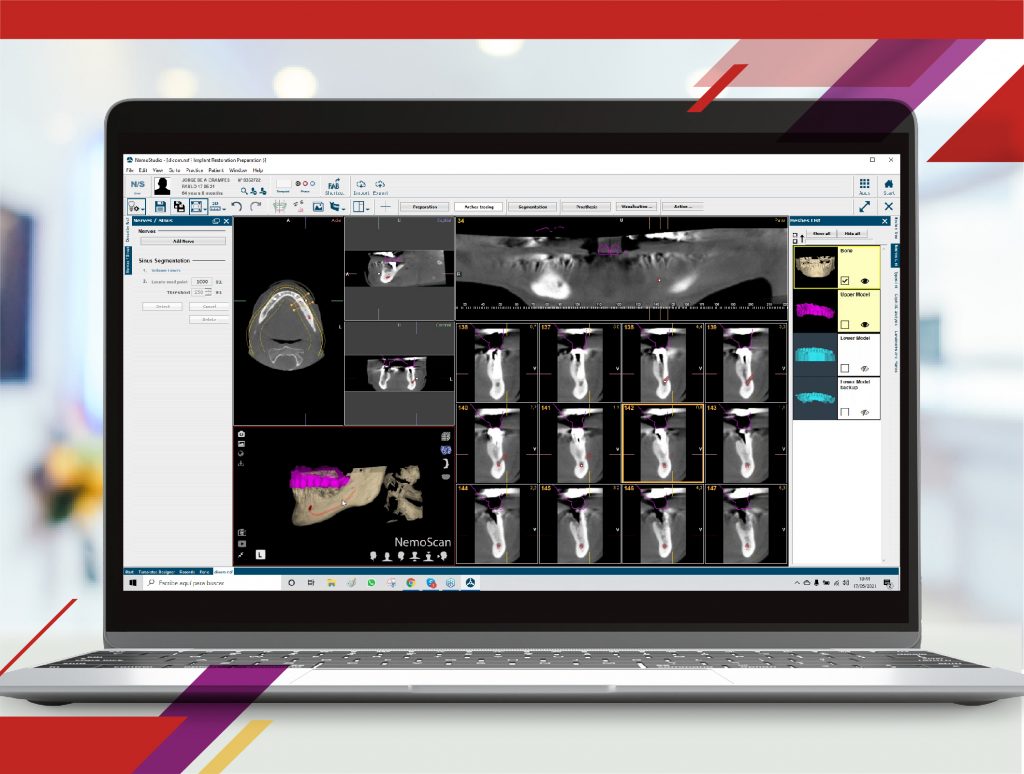Open the Window menu
Image resolution: width=1024 pixels, height=774 pixels.
pyautogui.click(x=238, y=170)
